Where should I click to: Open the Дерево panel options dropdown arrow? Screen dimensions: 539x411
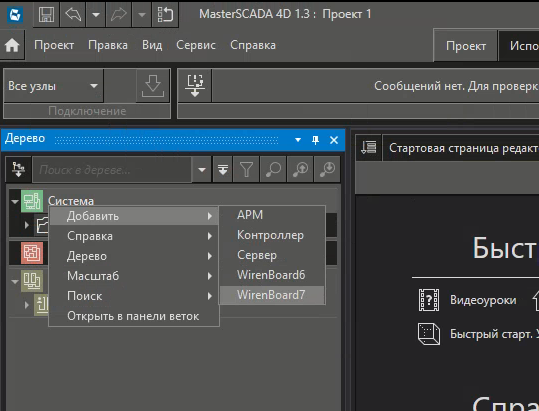click(298, 140)
